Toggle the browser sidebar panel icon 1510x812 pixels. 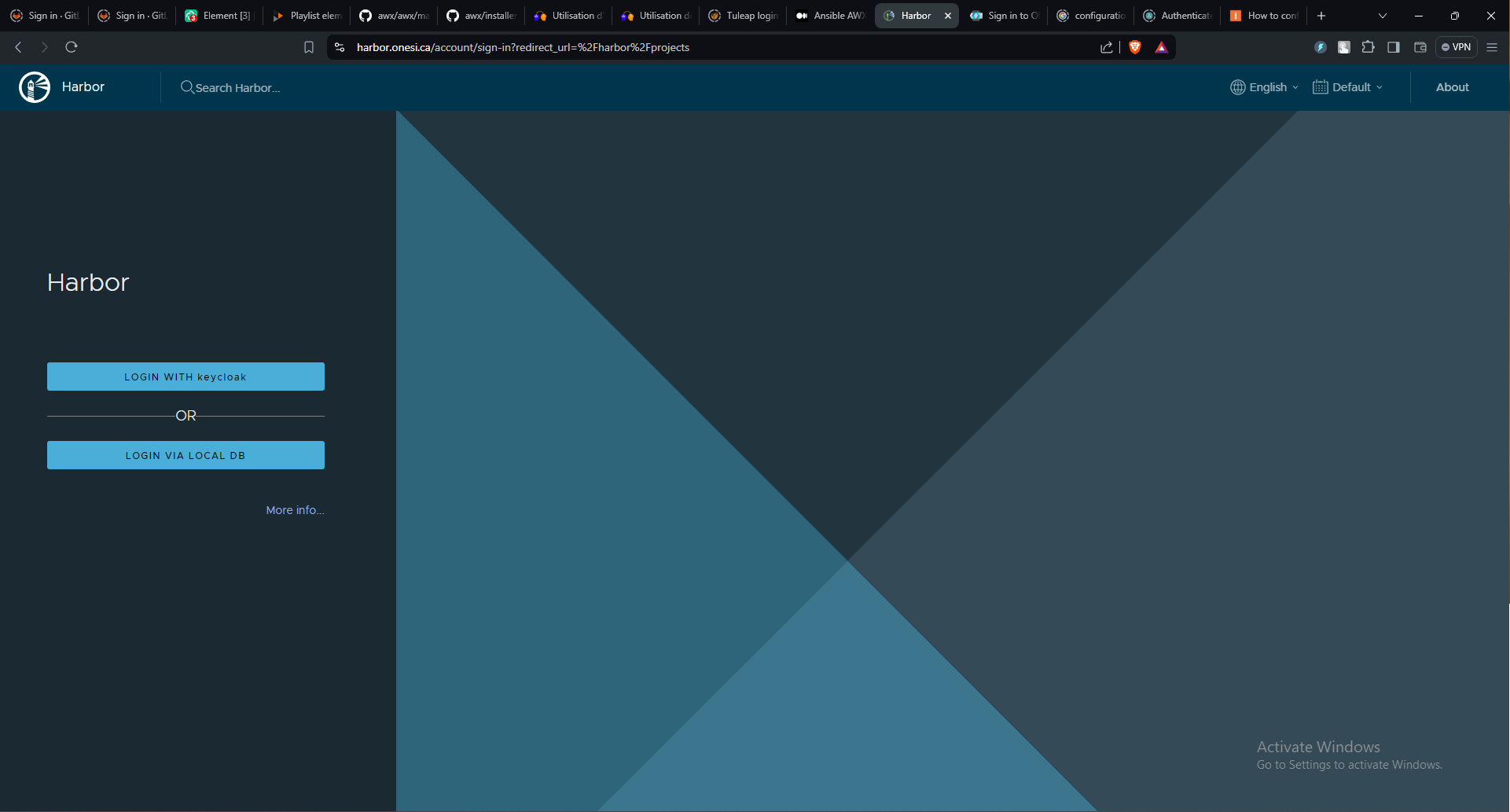point(1394,47)
